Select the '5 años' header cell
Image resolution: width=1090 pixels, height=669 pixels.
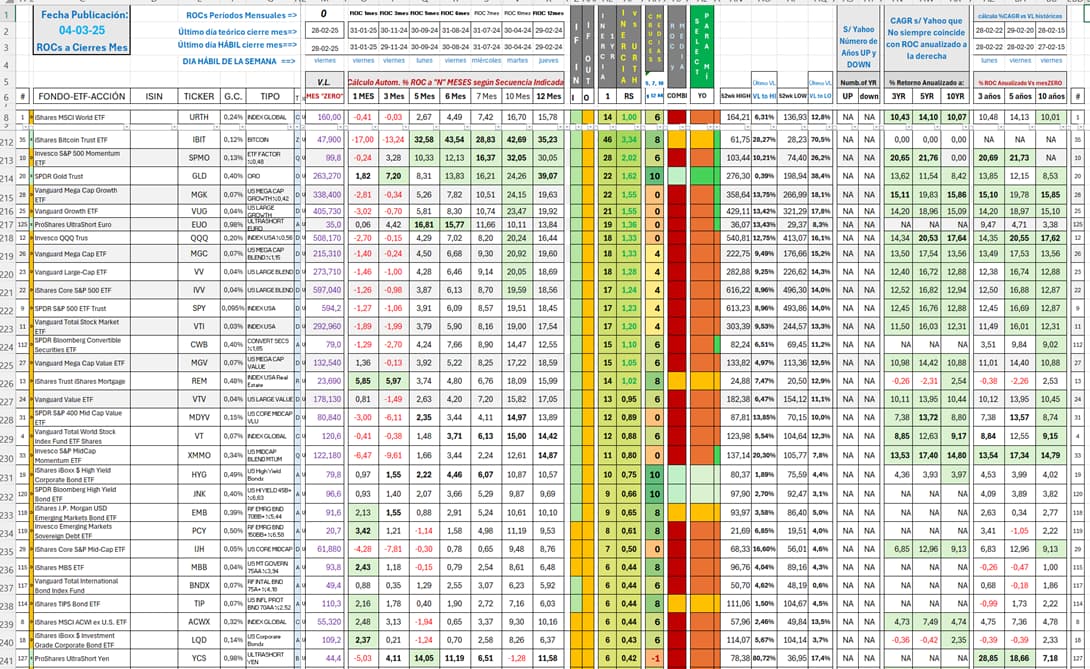pos(1020,97)
